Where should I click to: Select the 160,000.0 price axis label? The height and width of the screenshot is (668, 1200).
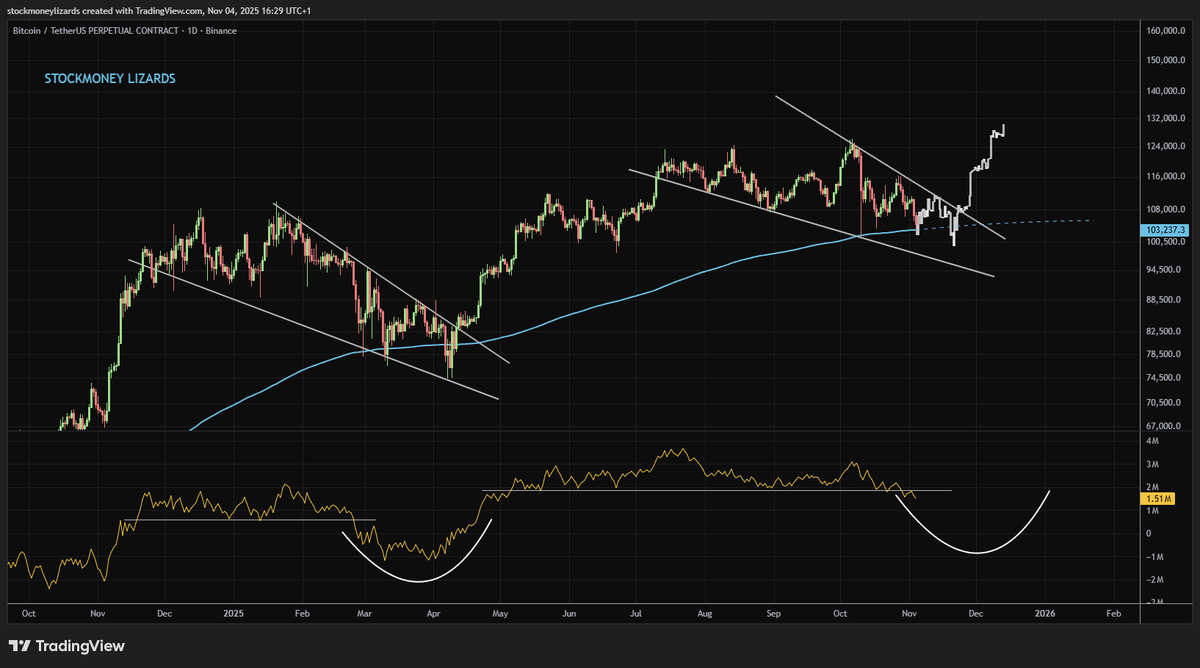[x=1166, y=31]
